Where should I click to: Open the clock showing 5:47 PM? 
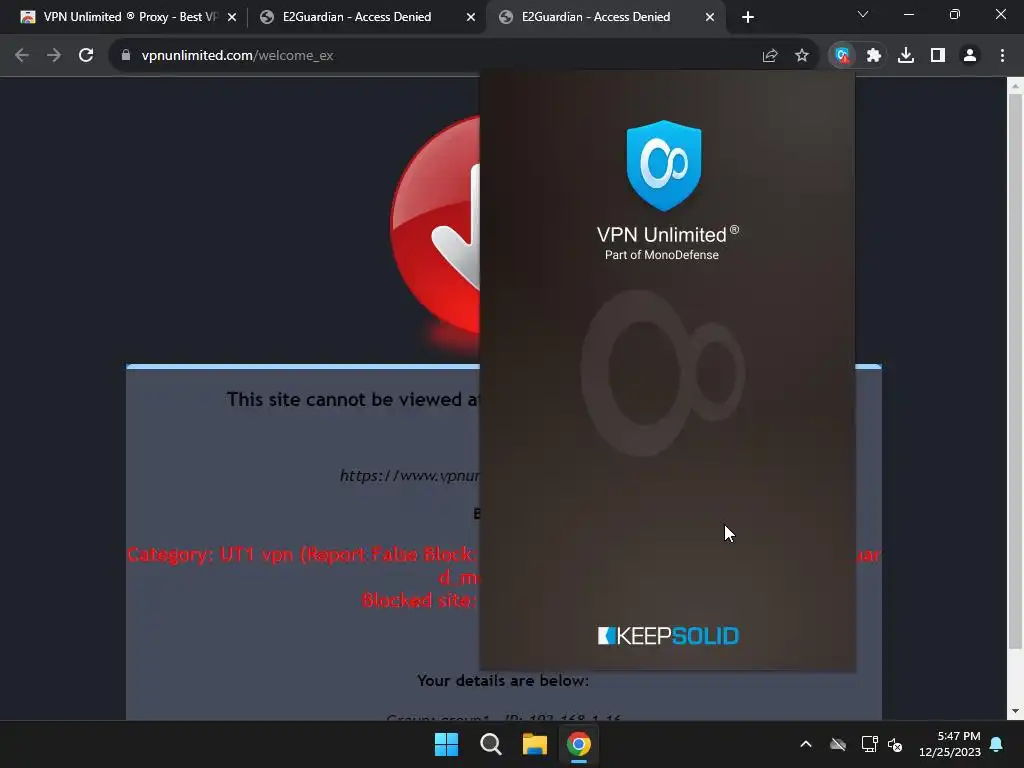tap(950, 744)
